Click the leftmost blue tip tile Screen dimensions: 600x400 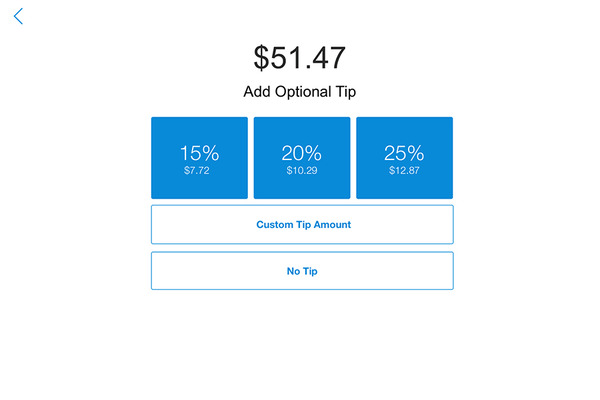199,158
